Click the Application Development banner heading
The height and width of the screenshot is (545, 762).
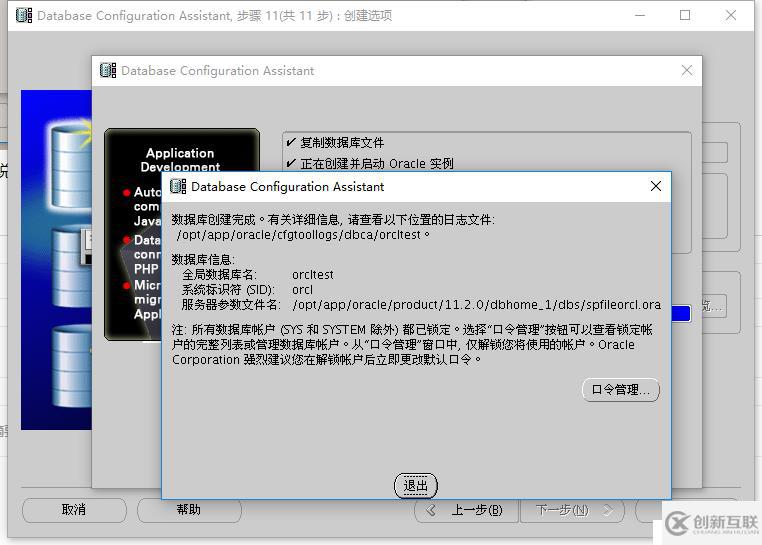[x=180, y=159]
